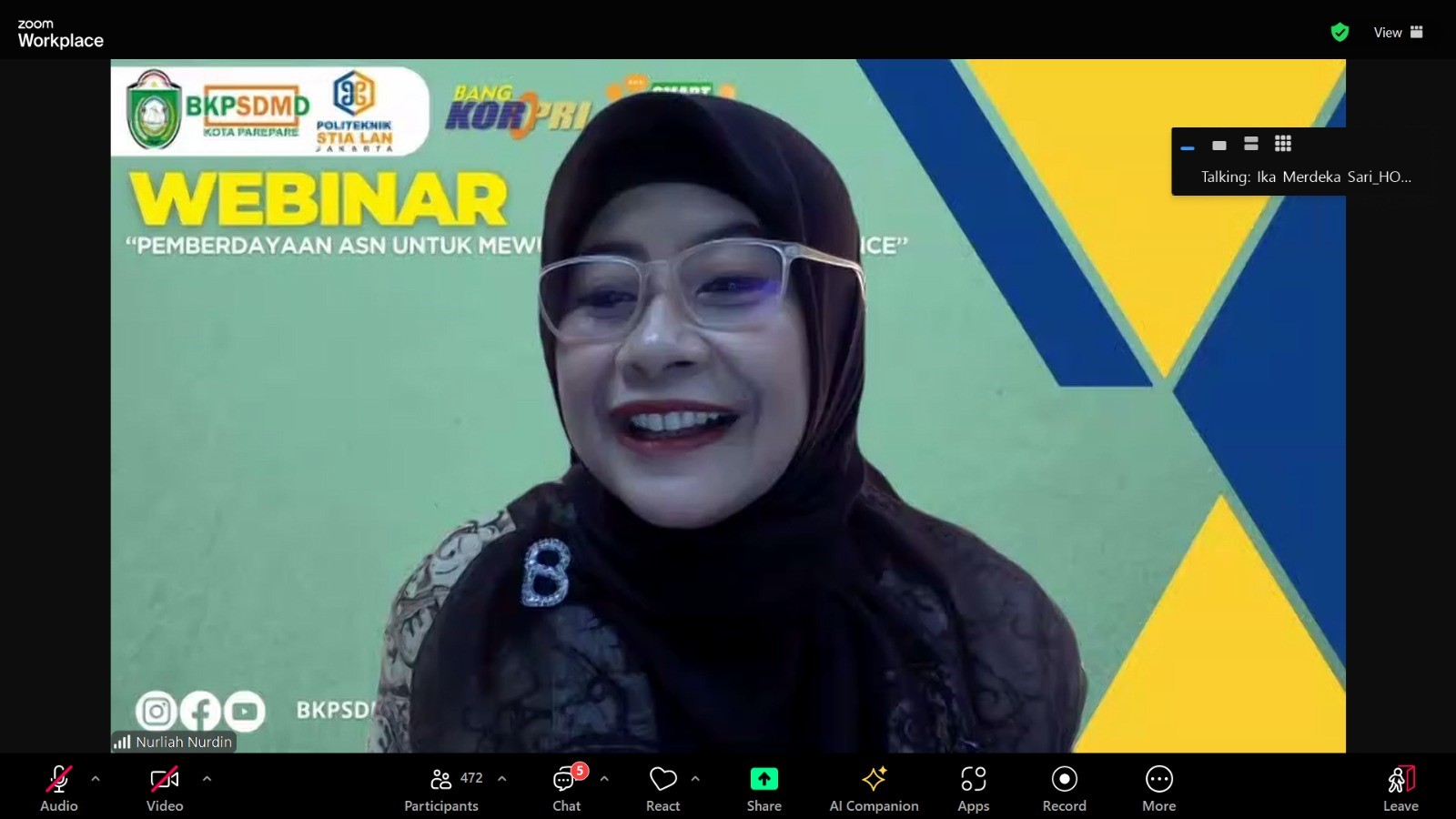Screen dimensions: 1456x819
Task: Click the Talking: Ika Merdeka Sari label
Action: click(x=1306, y=177)
